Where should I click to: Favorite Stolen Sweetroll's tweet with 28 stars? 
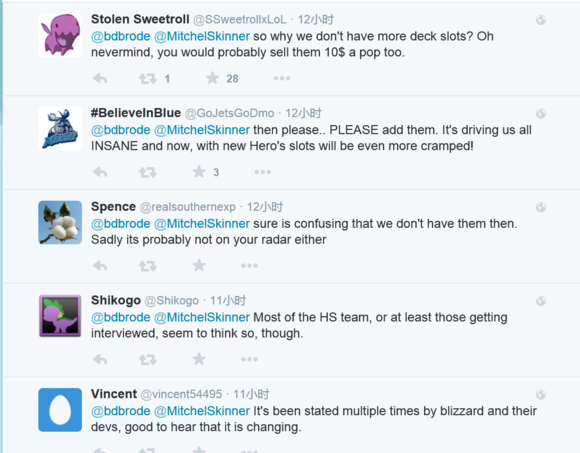(x=212, y=78)
